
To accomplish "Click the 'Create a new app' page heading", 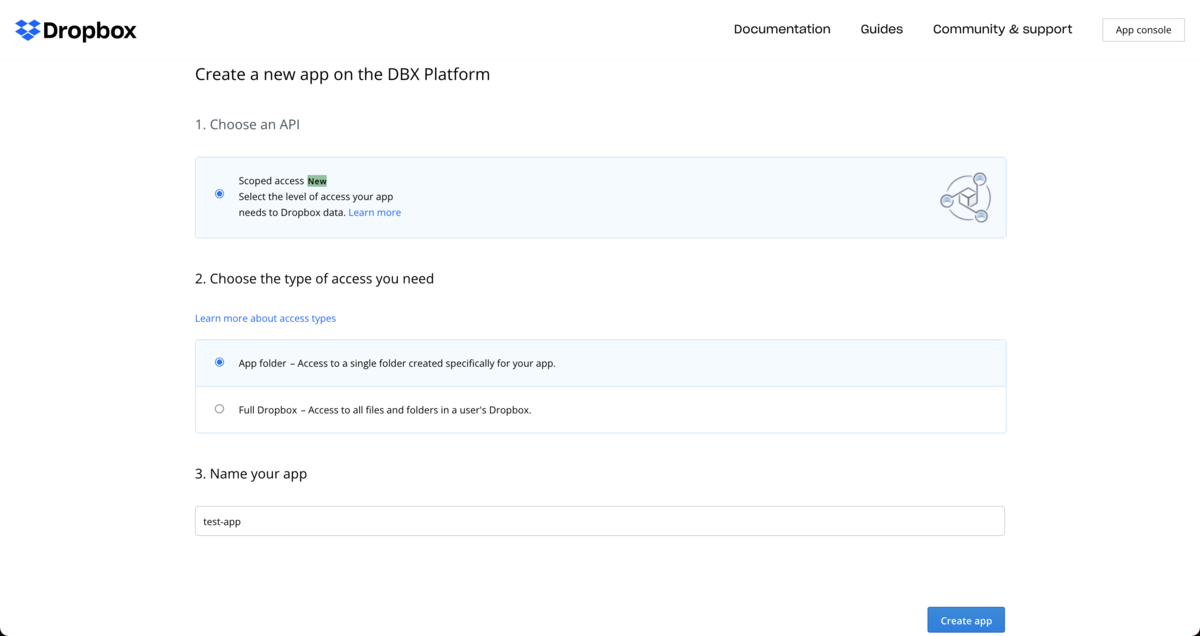I will coord(342,74).
